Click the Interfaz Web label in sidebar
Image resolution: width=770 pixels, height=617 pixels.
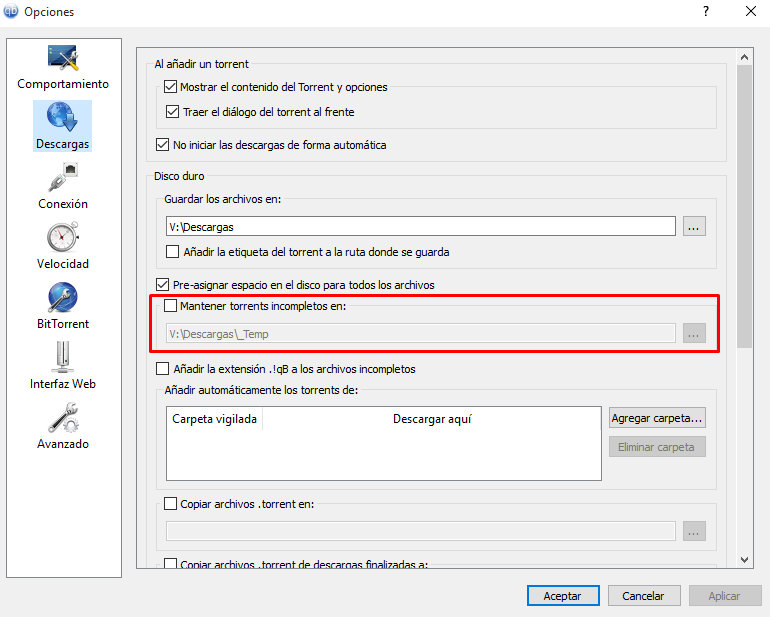[63, 384]
